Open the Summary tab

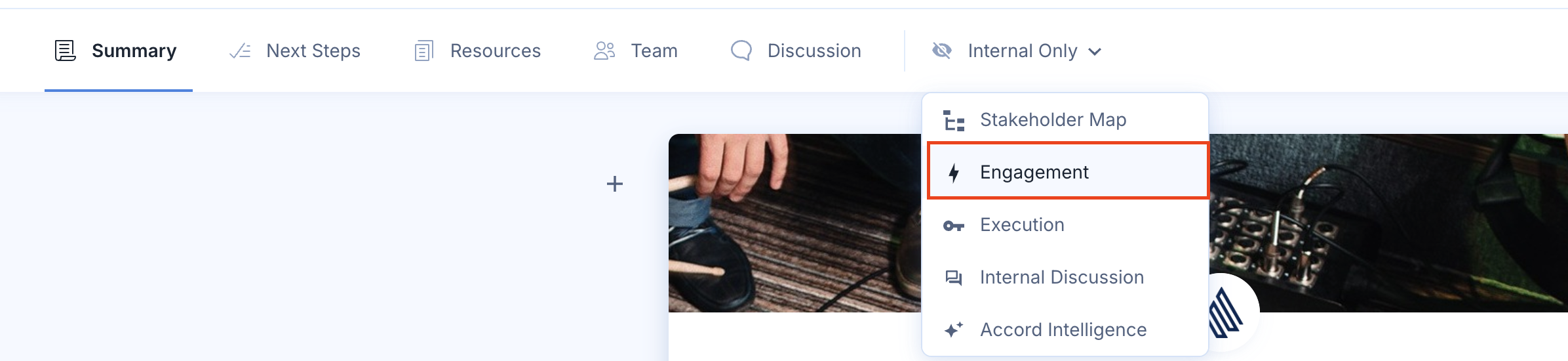click(118, 51)
